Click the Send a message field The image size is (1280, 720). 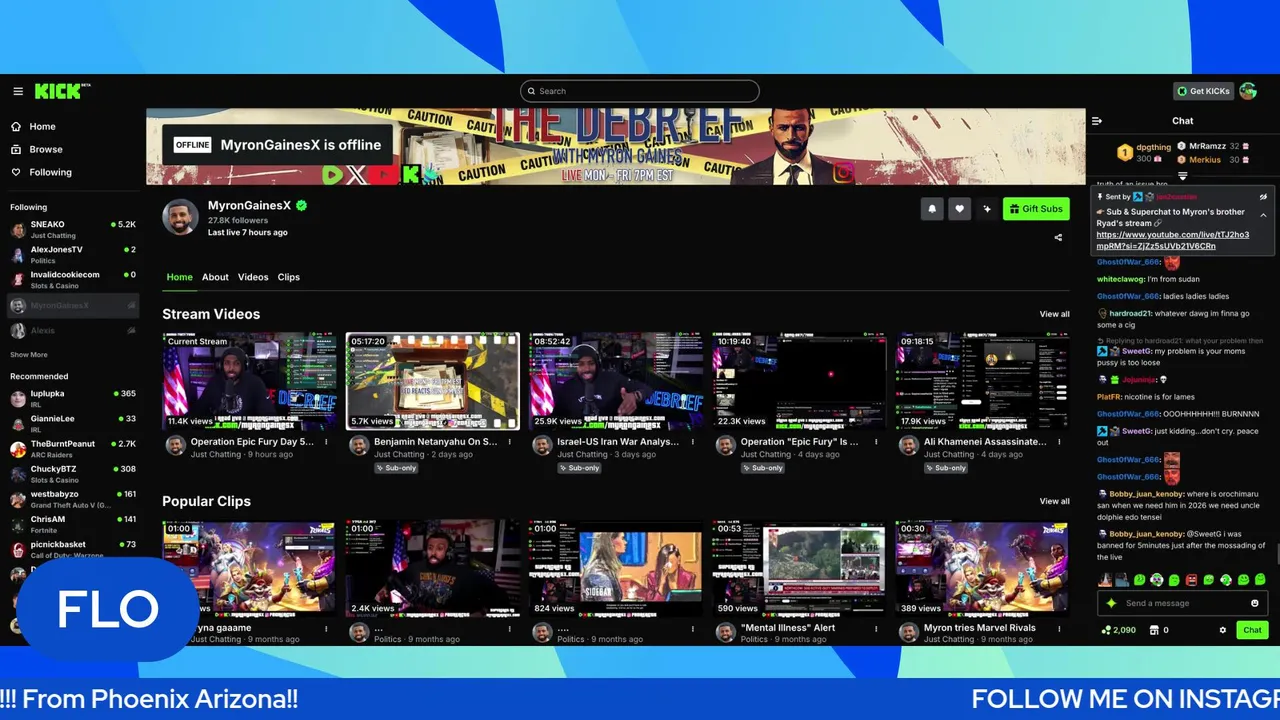coord(1183,603)
